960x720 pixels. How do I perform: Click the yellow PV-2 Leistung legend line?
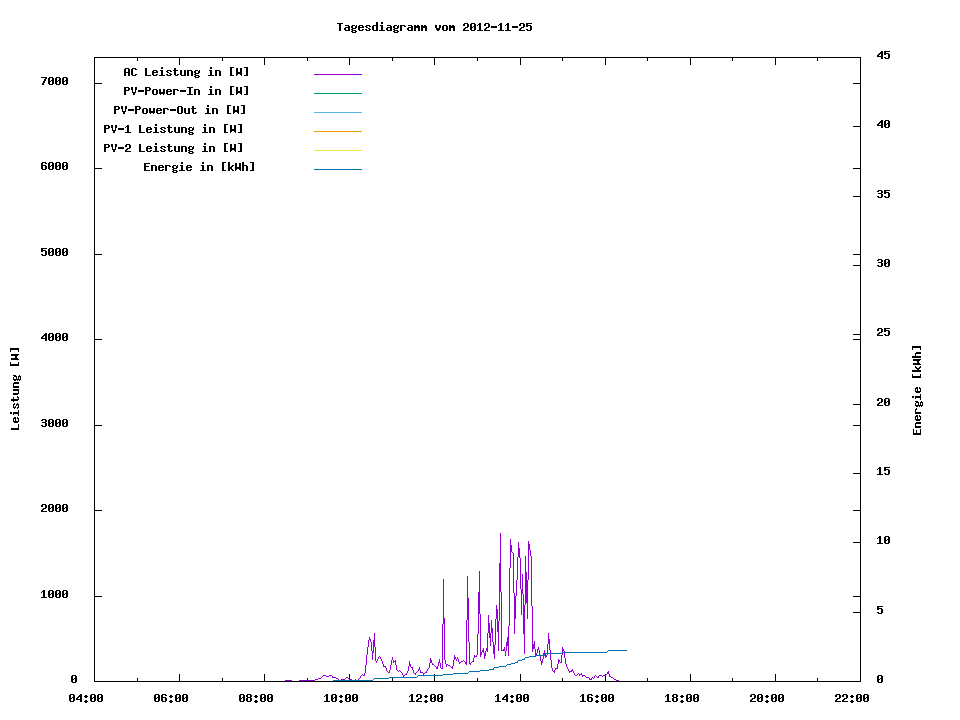(337, 150)
